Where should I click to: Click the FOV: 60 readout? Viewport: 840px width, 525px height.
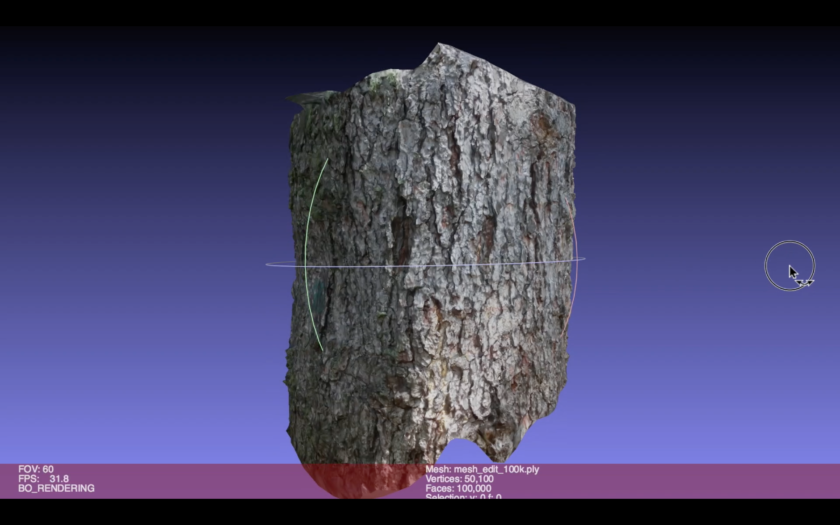(x=36, y=469)
